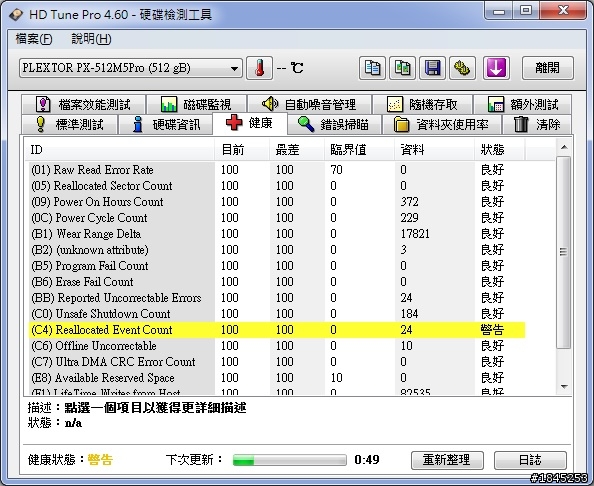Switch to the 磁碟監視 tab

tap(196, 104)
